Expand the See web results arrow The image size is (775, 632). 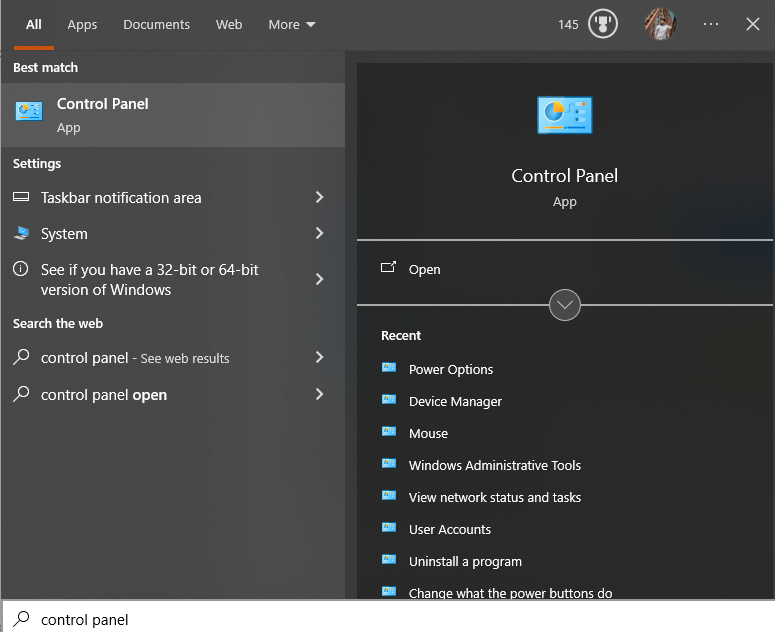pos(319,357)
